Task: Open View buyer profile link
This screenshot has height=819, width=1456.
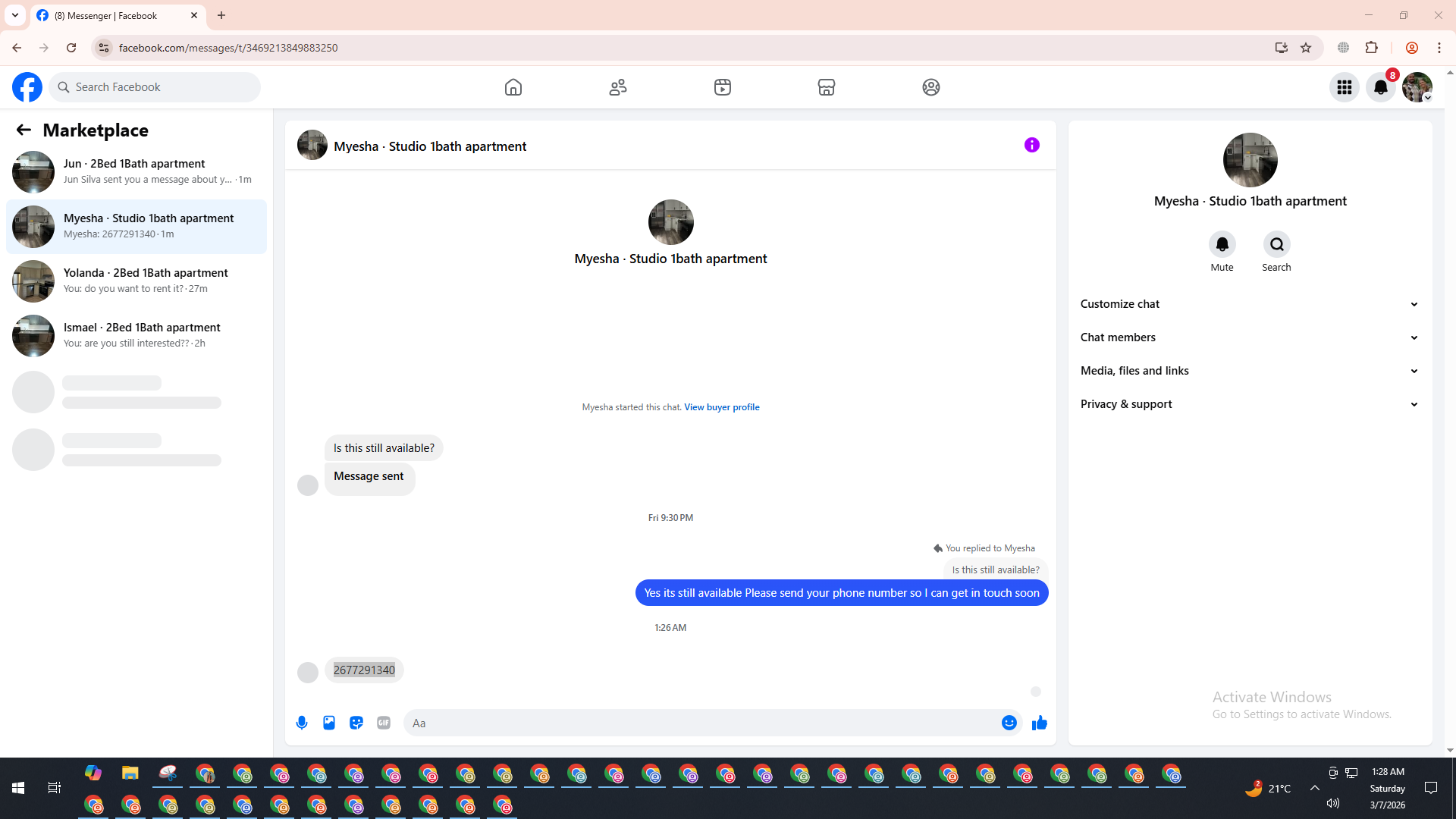Action: 721,407
